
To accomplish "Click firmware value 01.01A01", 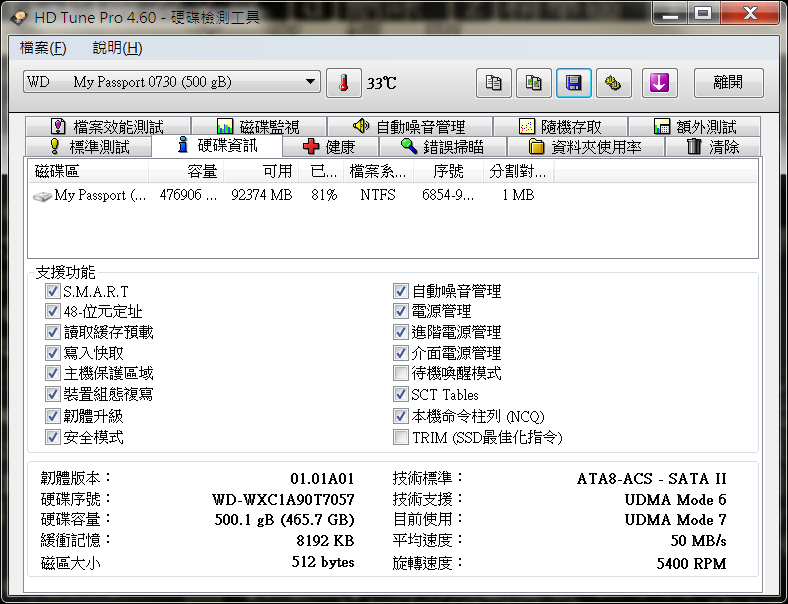I will (322, 478).
